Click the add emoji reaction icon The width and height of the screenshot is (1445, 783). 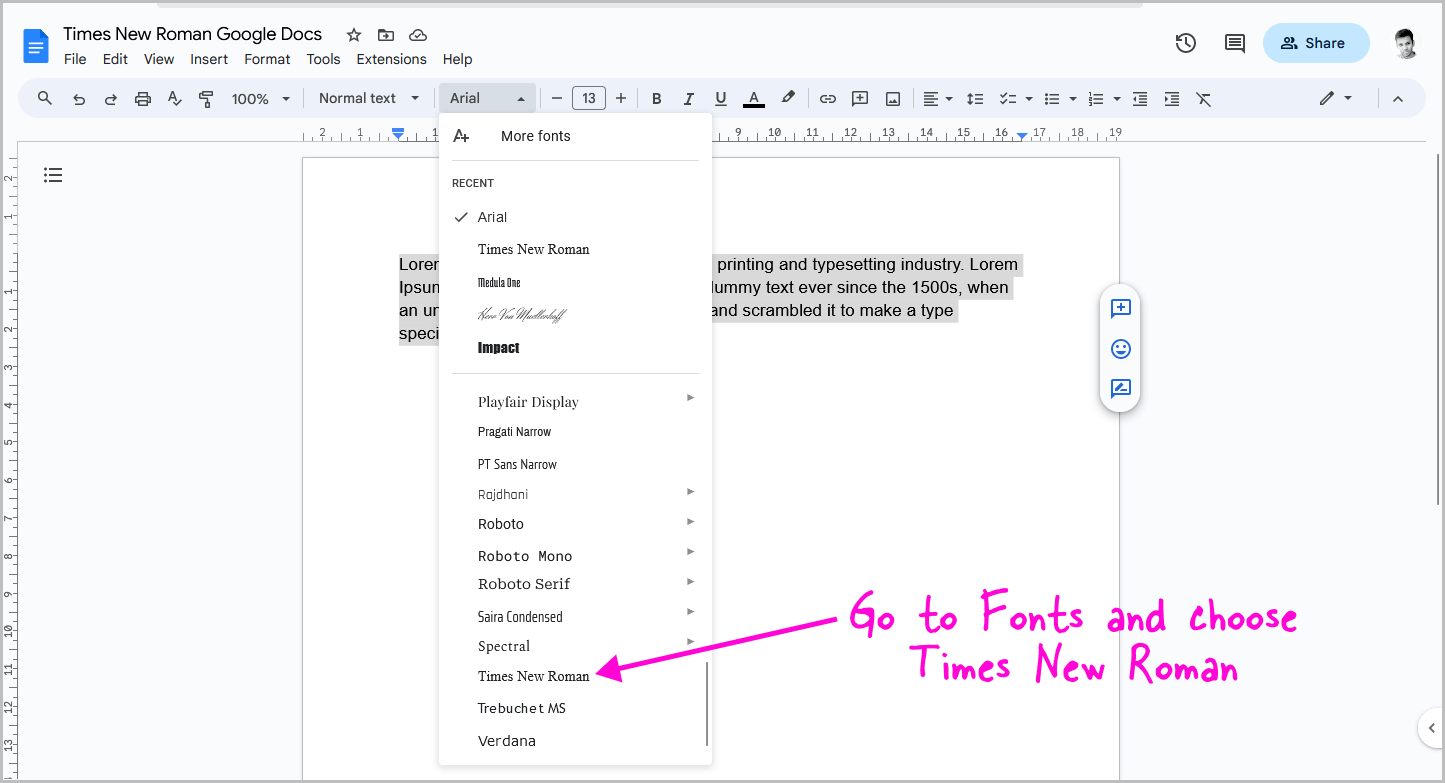point(1120,349)
